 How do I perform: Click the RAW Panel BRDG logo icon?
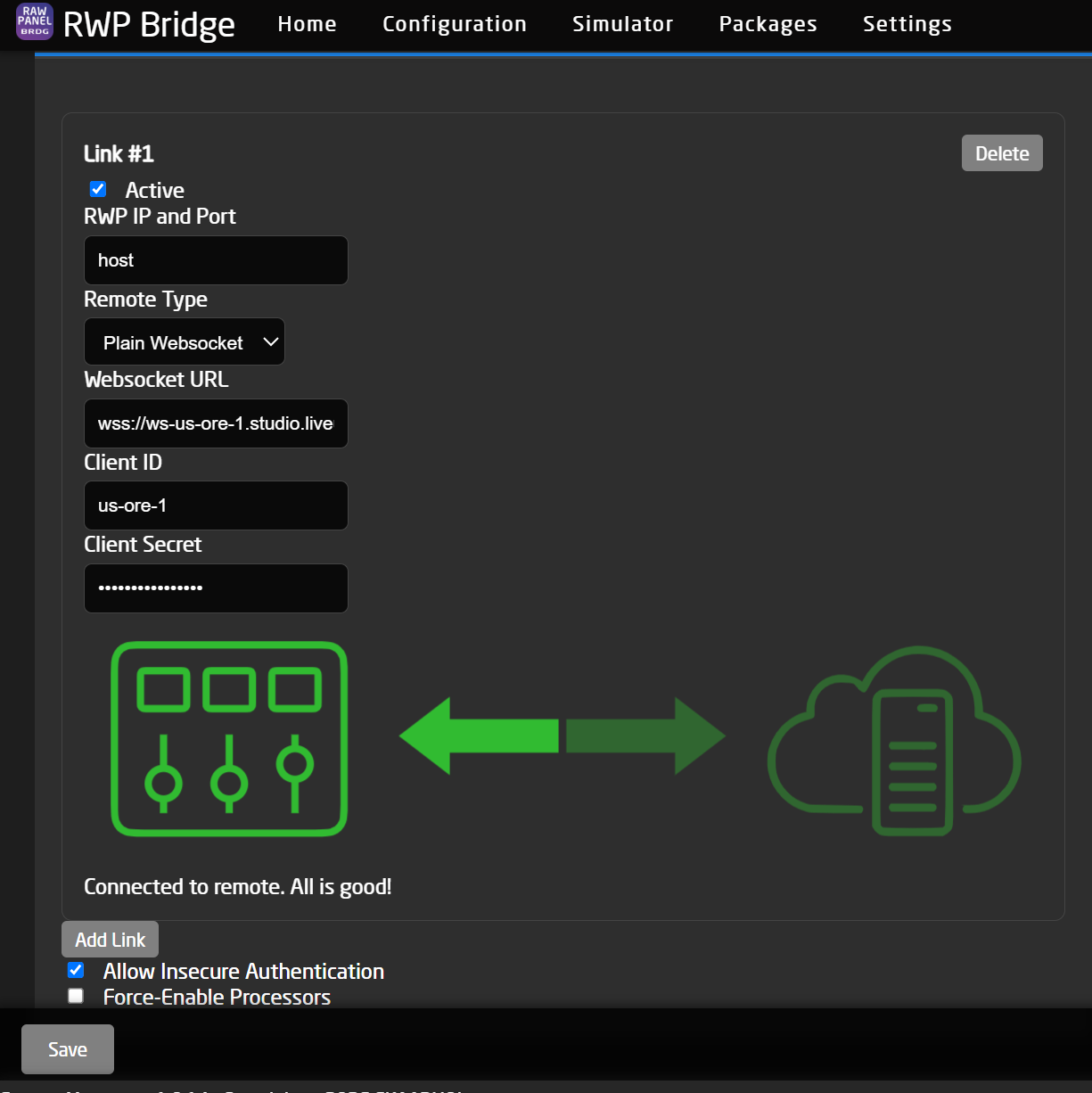[35, 22]
